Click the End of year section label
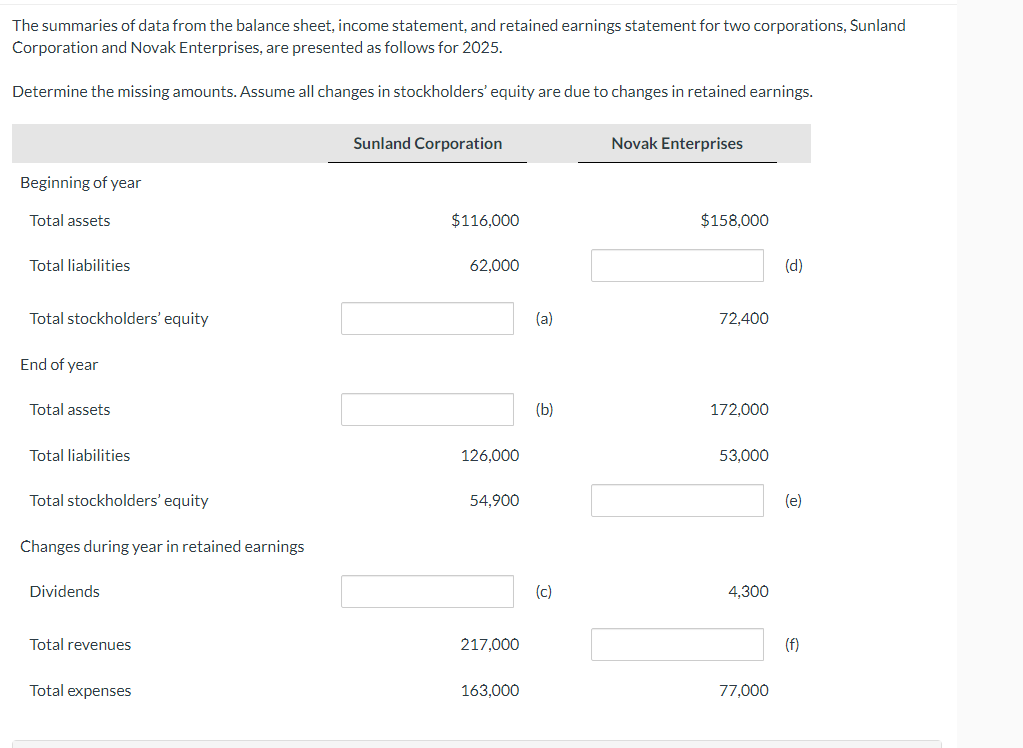Viewport: 1023px width, 748px height. (59, 364)
